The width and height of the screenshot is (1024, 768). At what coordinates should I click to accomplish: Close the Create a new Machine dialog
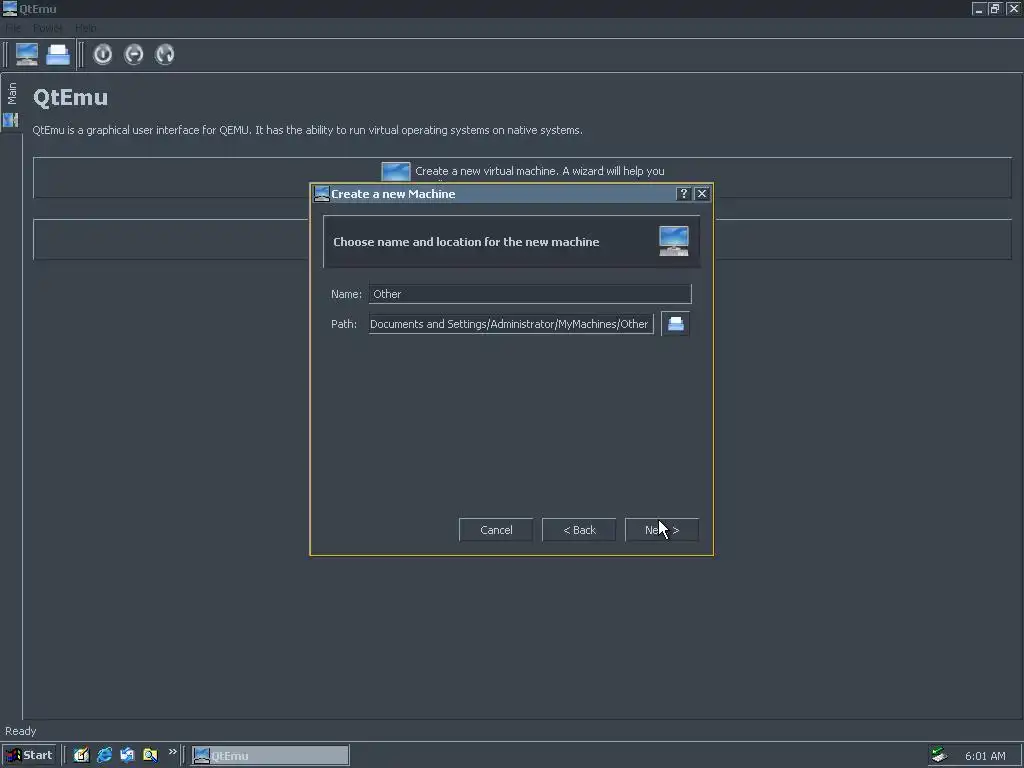(702, 194)
